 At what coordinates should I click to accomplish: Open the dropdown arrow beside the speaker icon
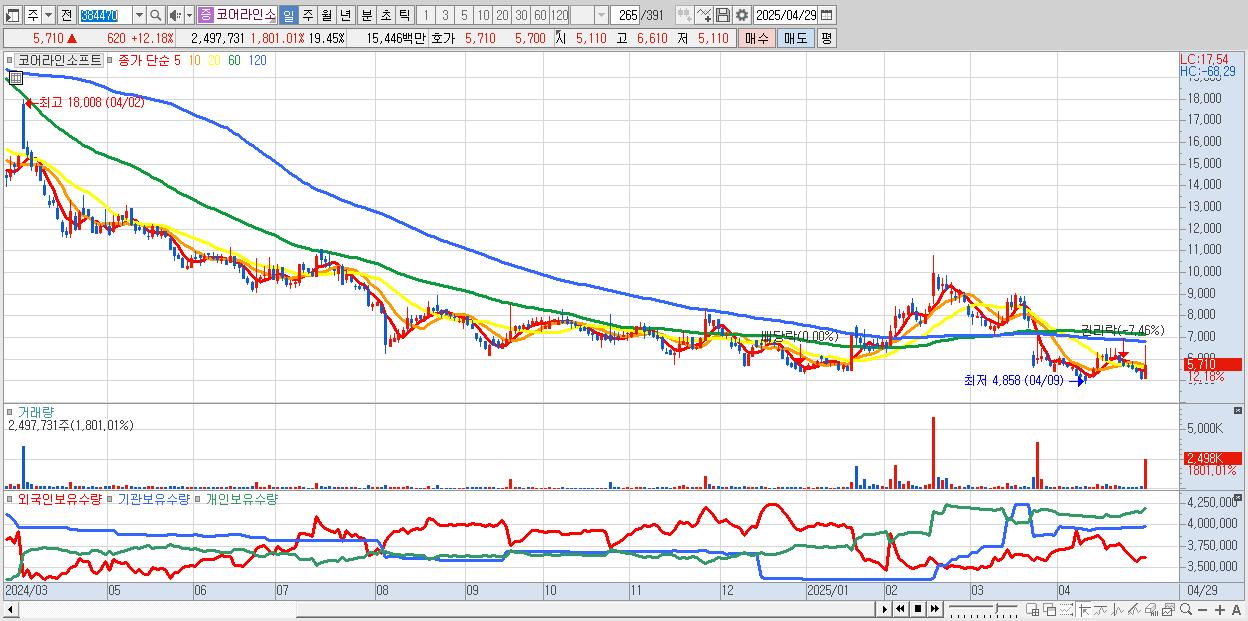[189, 16]
